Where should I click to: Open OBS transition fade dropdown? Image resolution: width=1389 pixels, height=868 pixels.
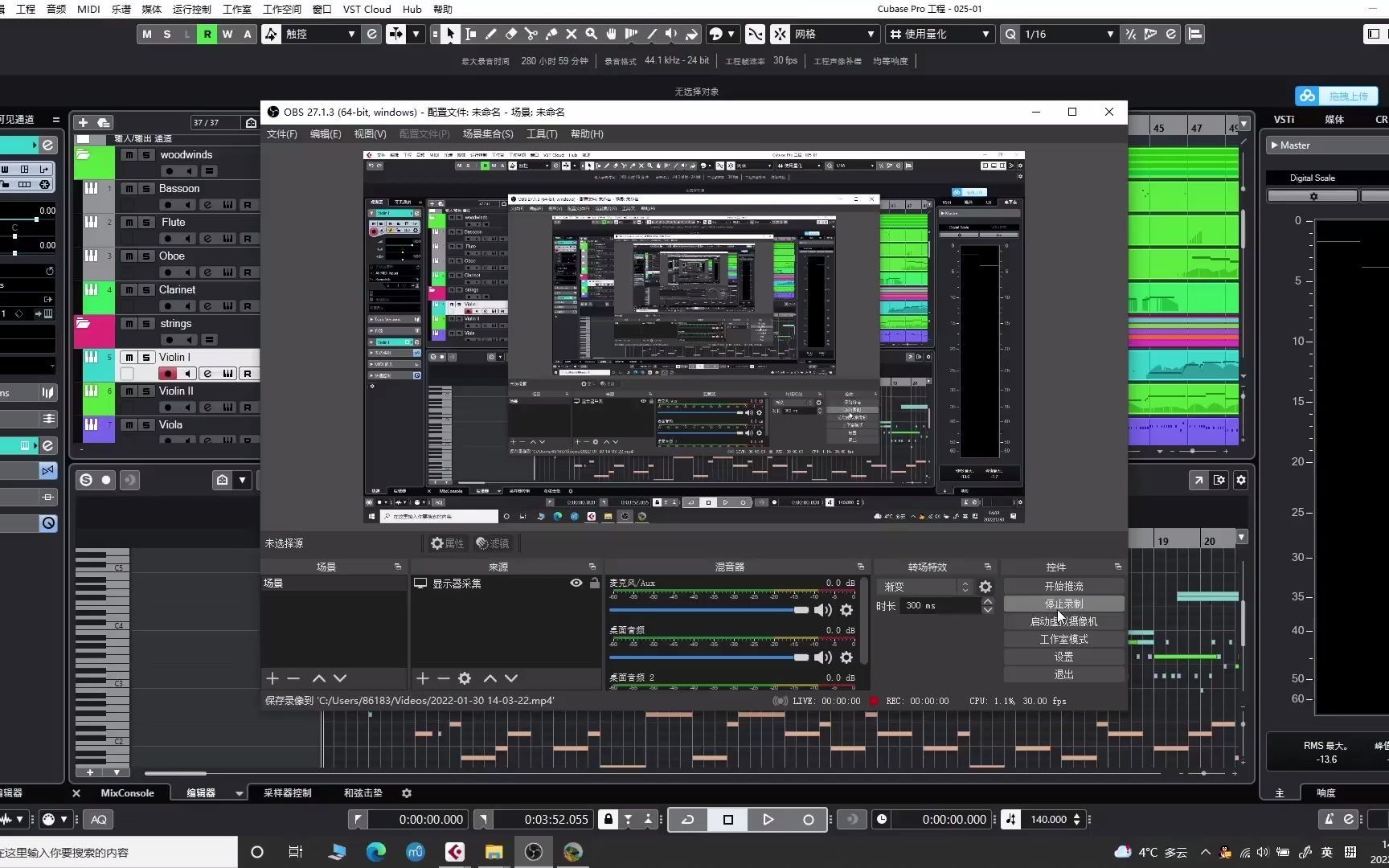click(x=927, y=587)
